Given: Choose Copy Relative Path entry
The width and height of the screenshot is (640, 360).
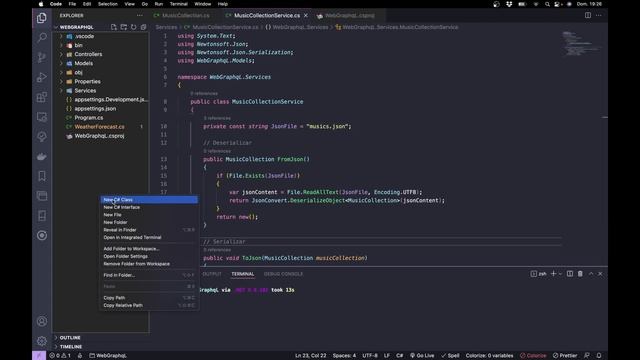Looking at the screenshot, I should [149, 305].
